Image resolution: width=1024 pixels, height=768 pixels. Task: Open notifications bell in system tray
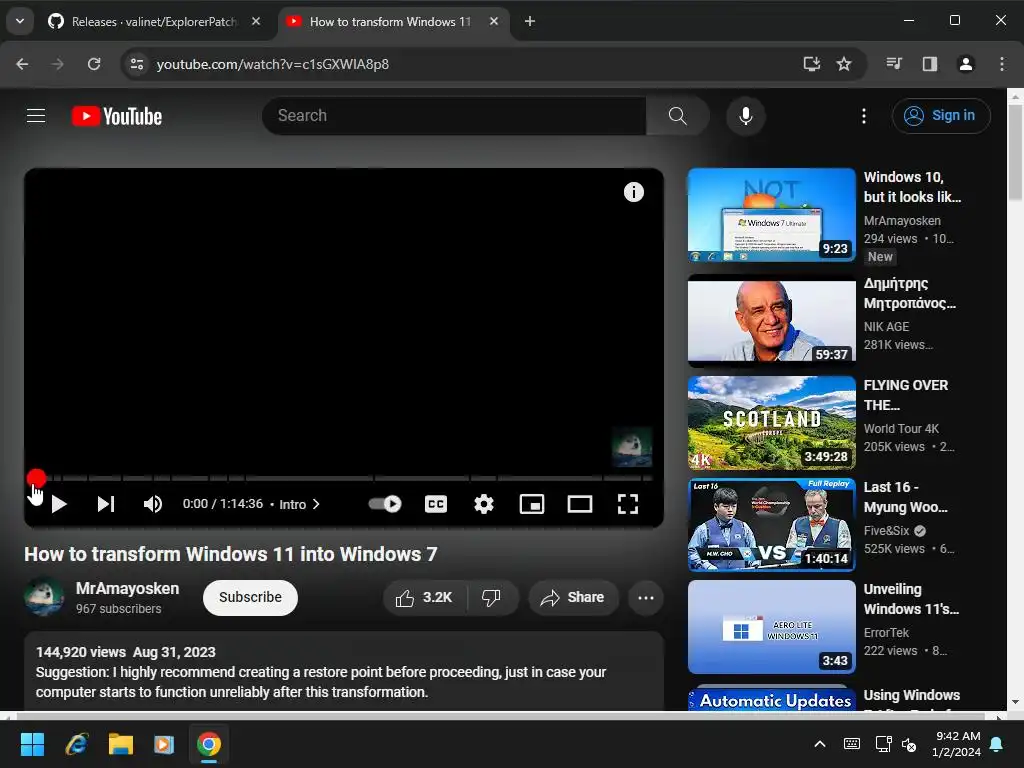click(997, 744)
